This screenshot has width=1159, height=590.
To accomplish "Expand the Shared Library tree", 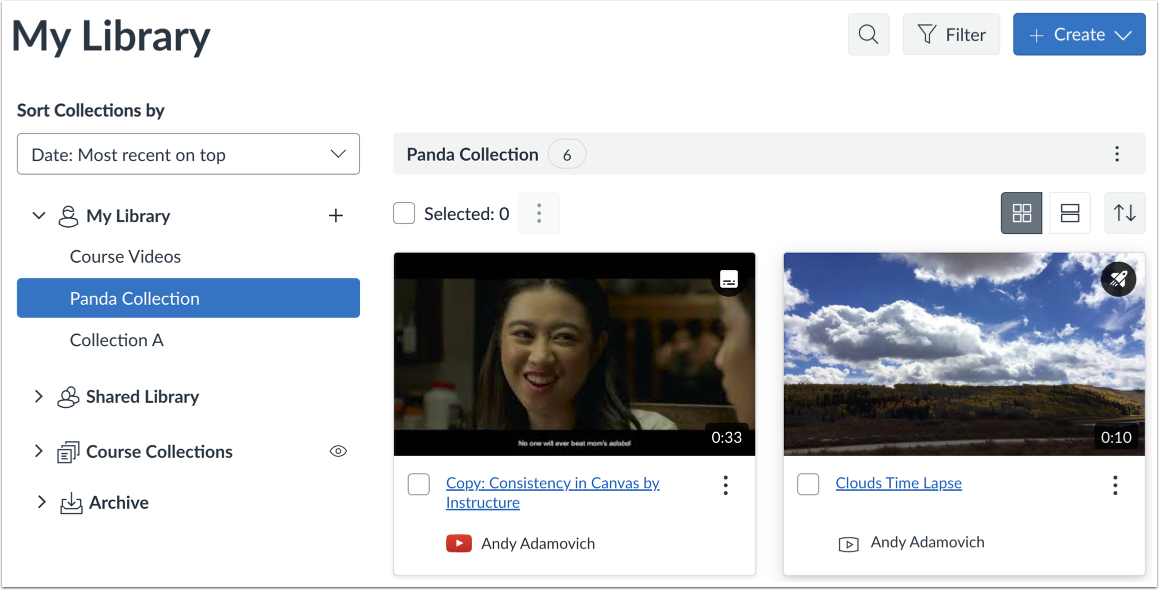I will pyautogui.click(x=39, y=397).
